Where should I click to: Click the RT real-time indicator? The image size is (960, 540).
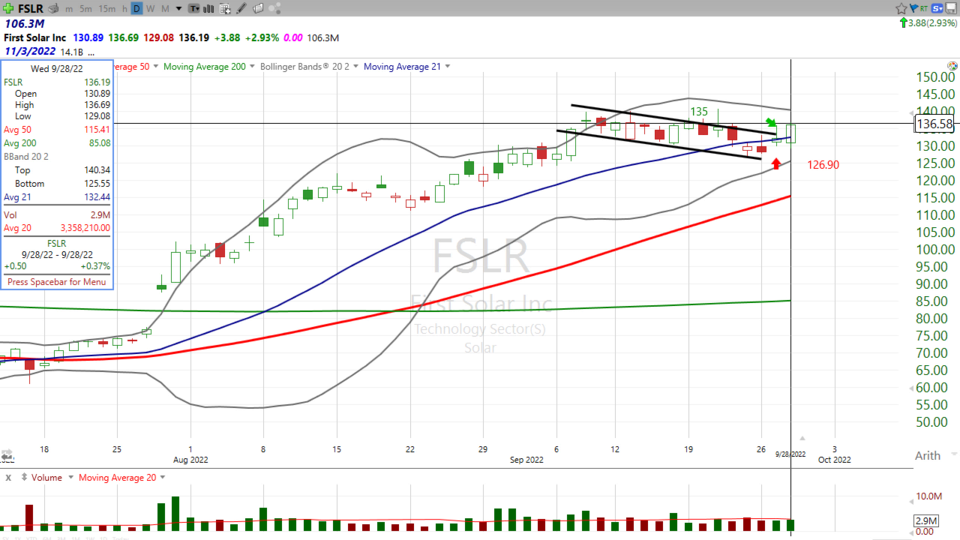pyautogui.click(x=923, y=9)
